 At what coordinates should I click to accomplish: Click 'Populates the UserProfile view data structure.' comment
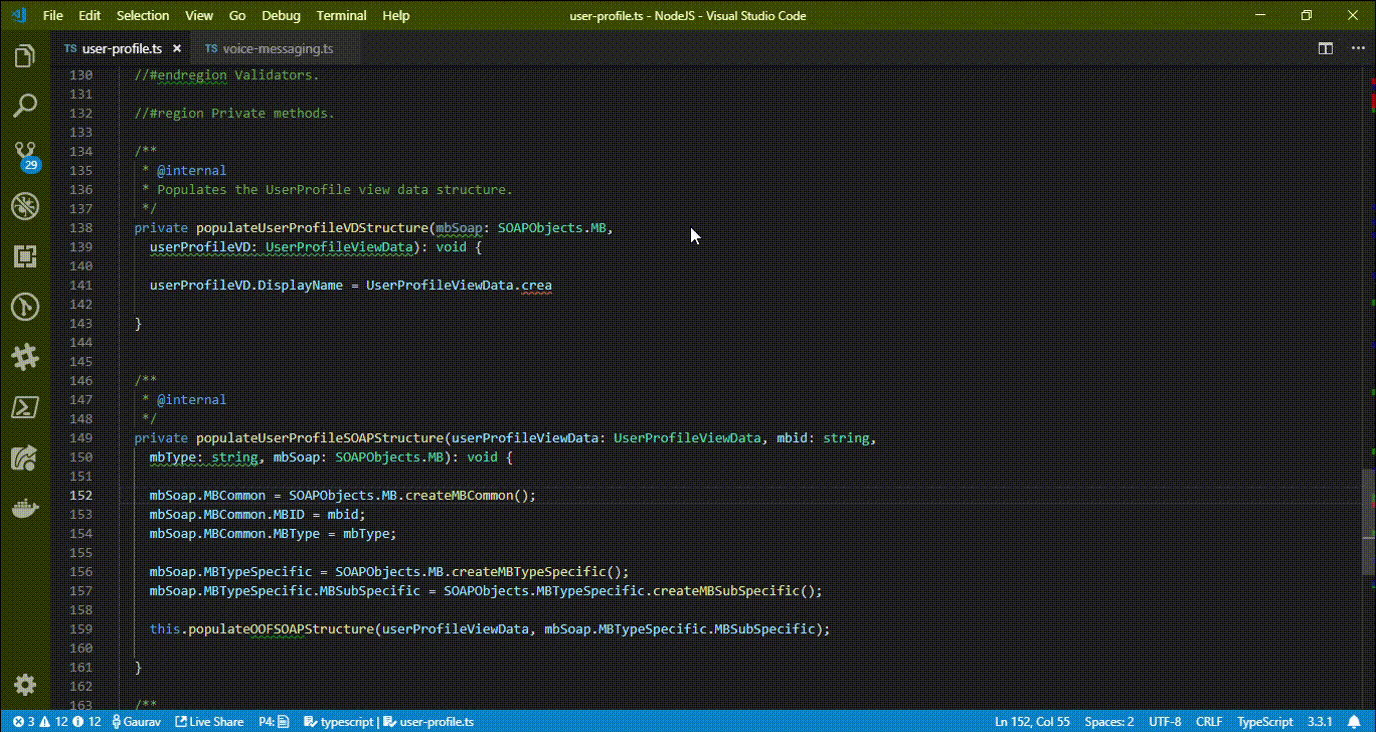[334, 189]
